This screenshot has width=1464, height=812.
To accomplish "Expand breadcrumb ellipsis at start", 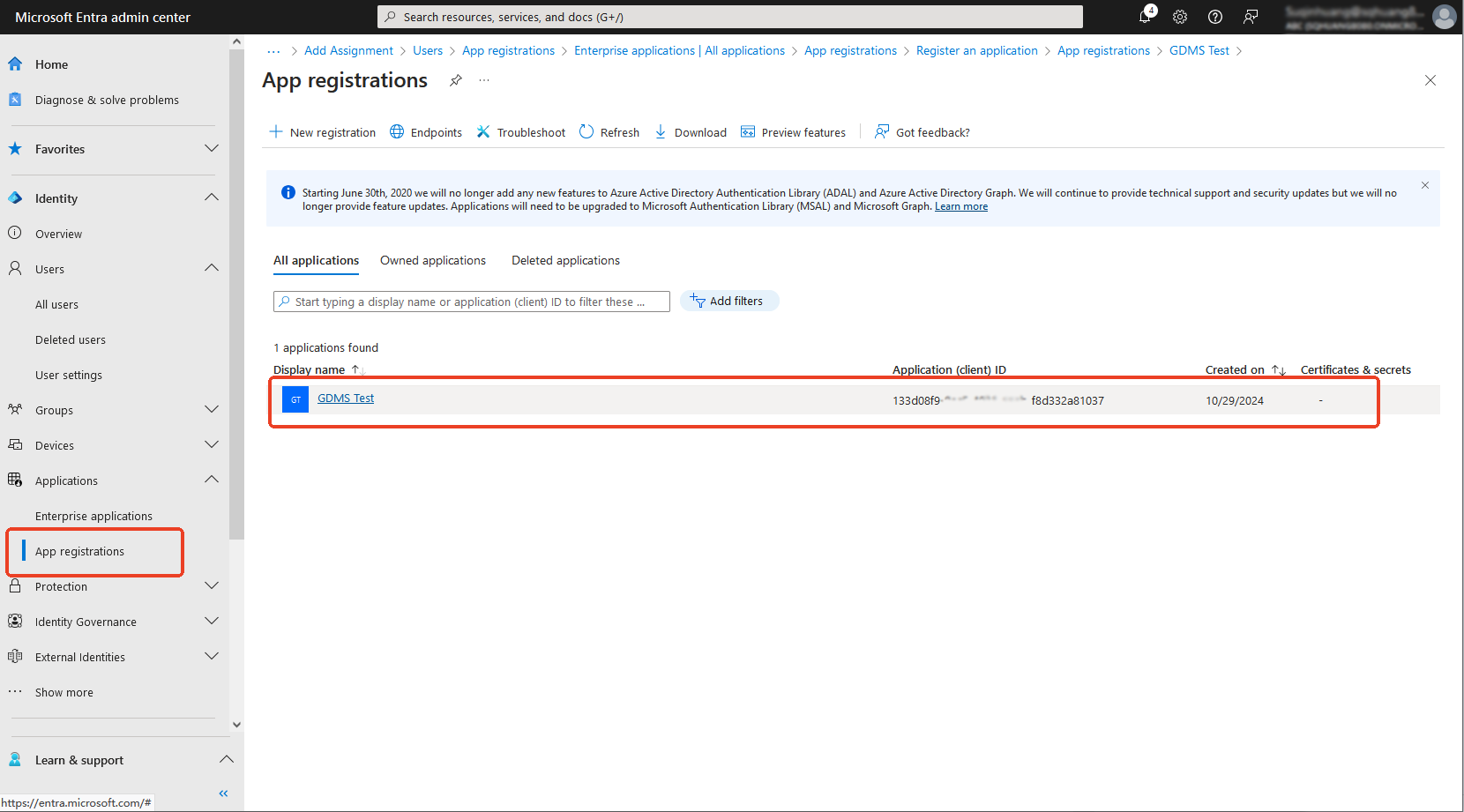I will click(x=273, y=50).
